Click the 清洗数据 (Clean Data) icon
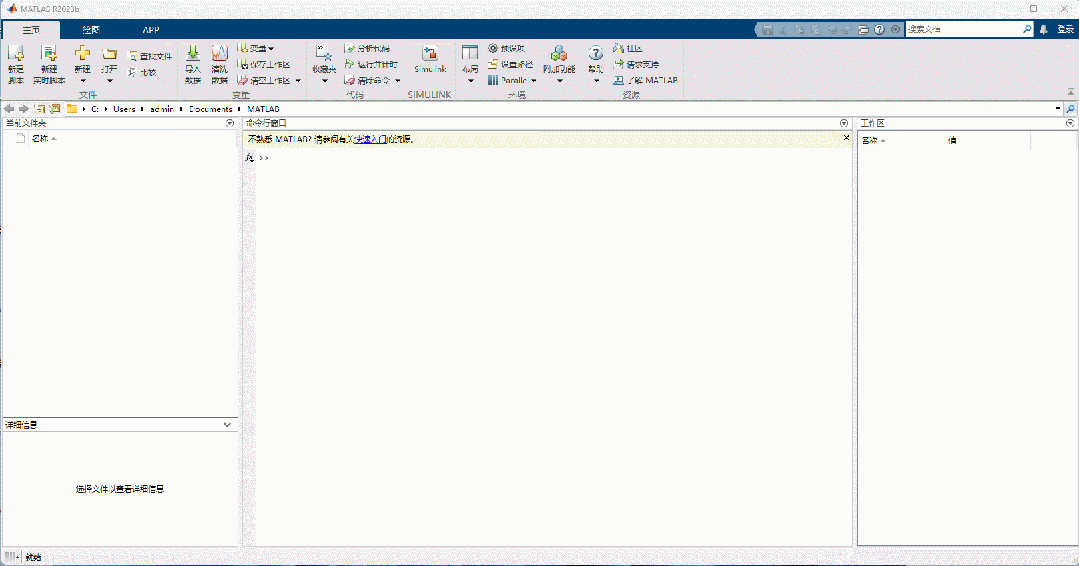 [220, 54]
